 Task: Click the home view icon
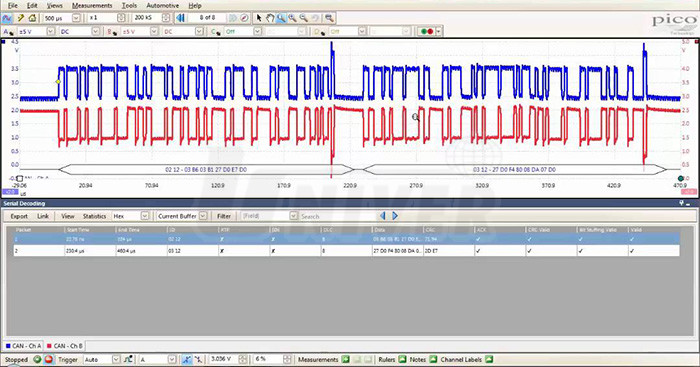(32, 18)
